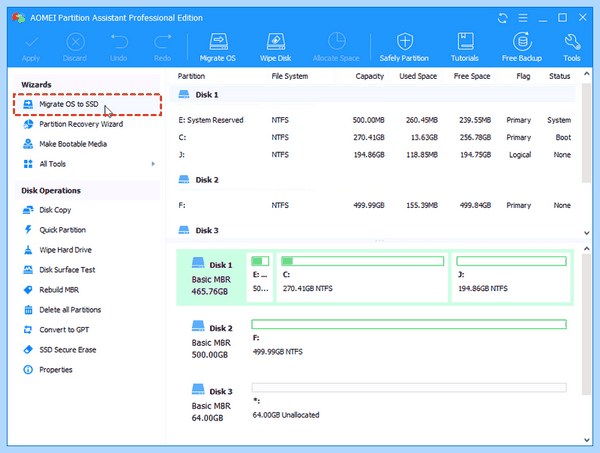Click the Used Space column header
Screen dimensions: 600x453
click(418, 76)
